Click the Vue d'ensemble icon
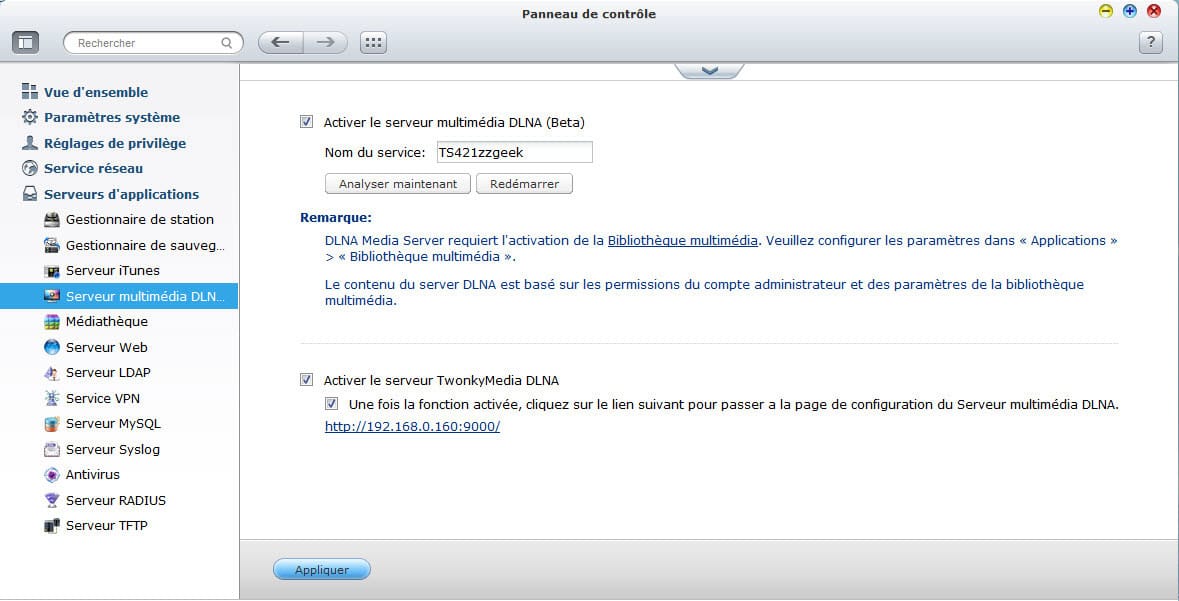1179x601 pixels. click(30, 92)
